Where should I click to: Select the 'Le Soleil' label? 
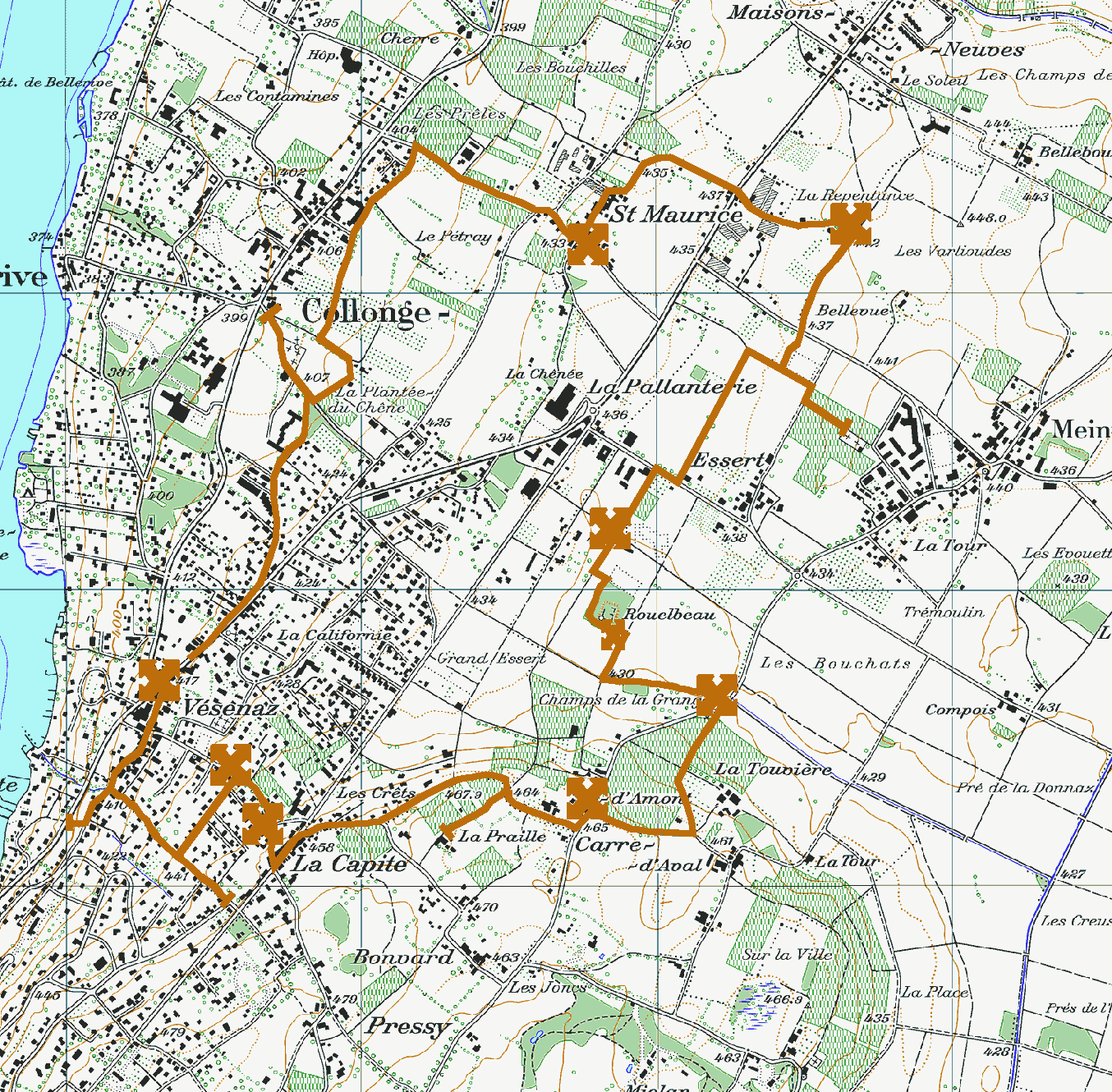pyautogui.click(x=935, y=80)
